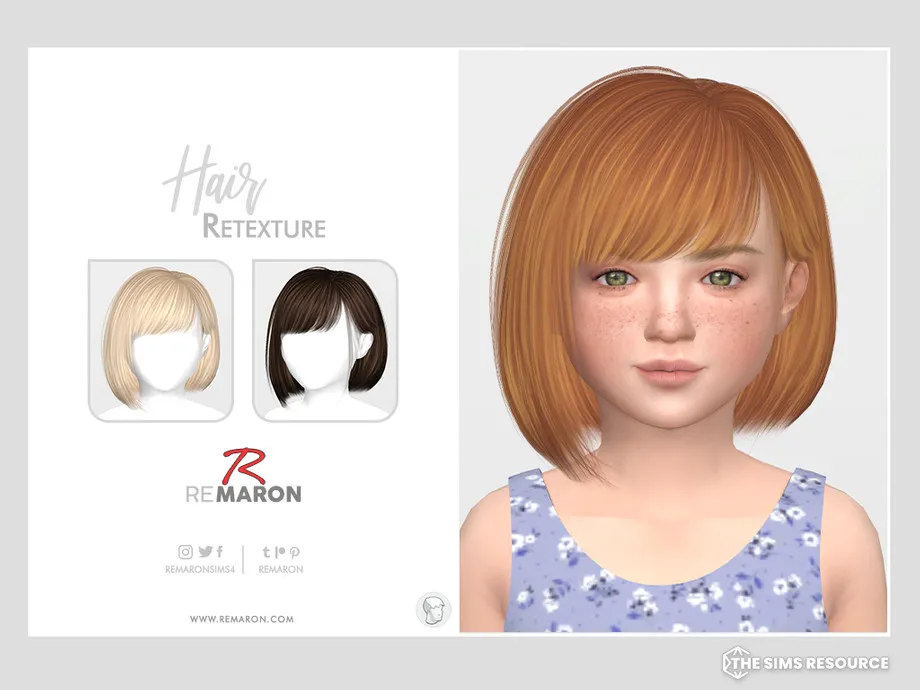Screen dimensions: 920x690
Task: Open the Tumblr icon for REMARON
Action: pos(265,551)
